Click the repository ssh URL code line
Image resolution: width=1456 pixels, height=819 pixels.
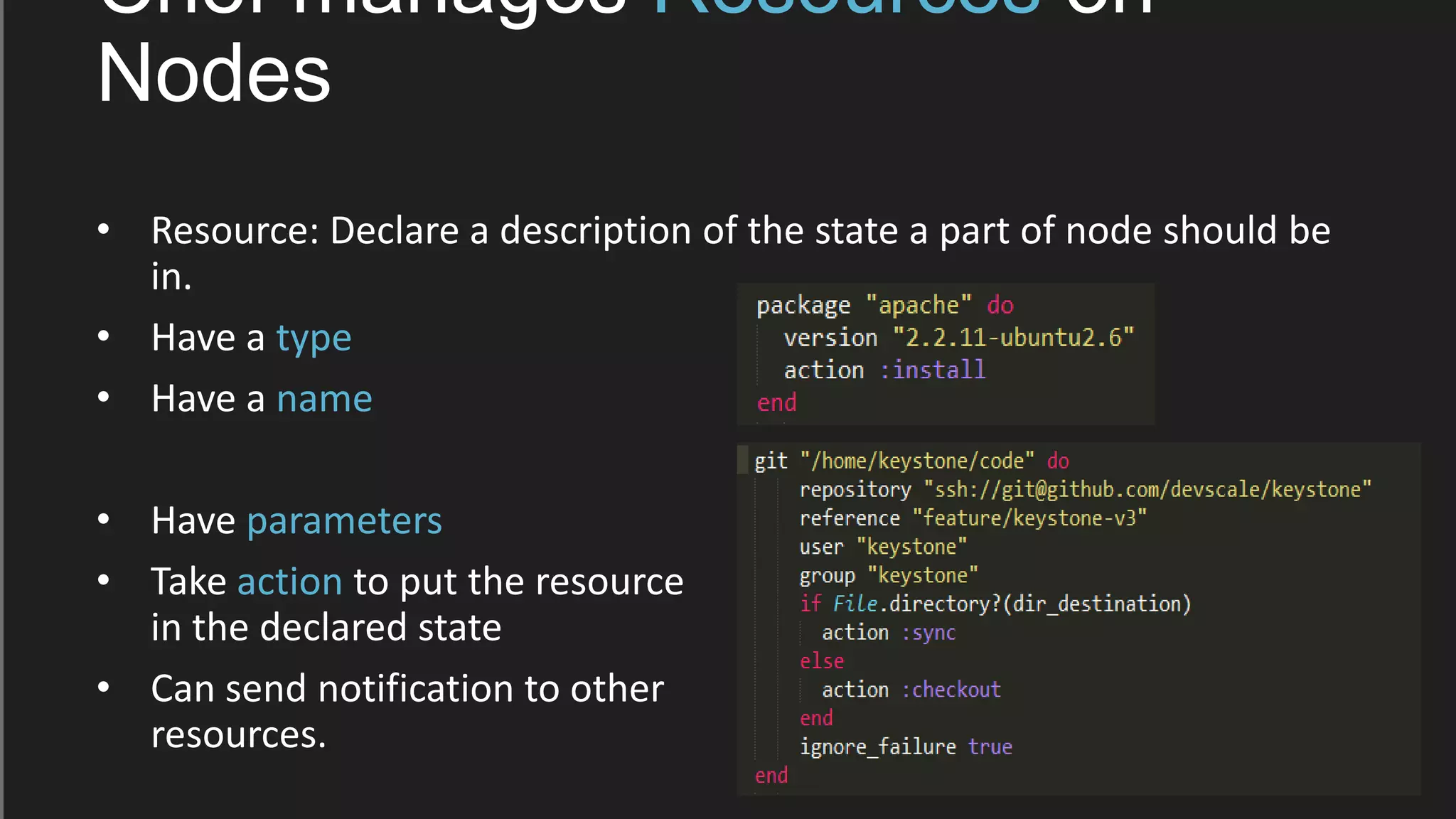click(x=1085, y=490)
